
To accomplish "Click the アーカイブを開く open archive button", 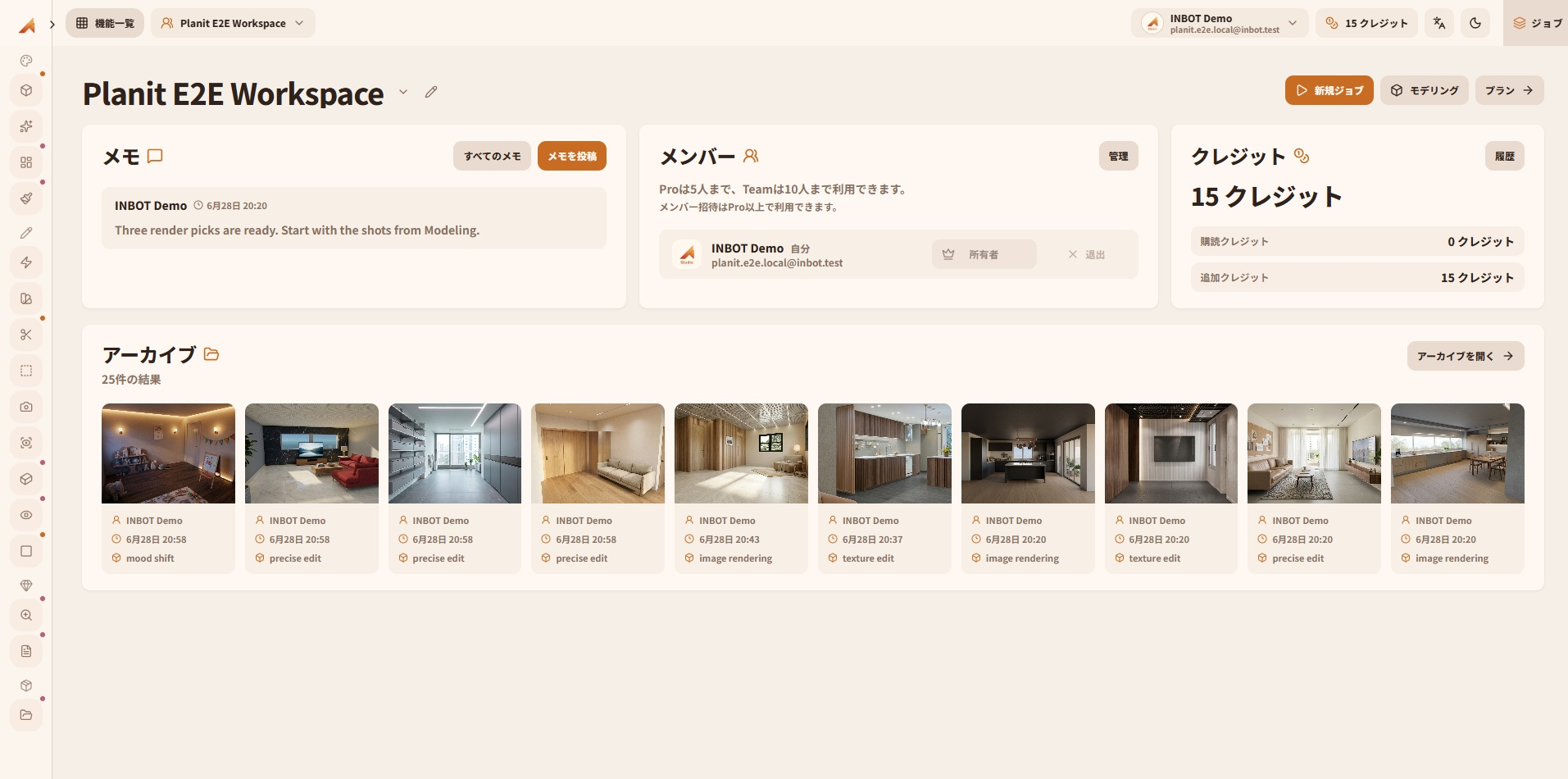I will pyautogui.click(x=1466, y=356).
